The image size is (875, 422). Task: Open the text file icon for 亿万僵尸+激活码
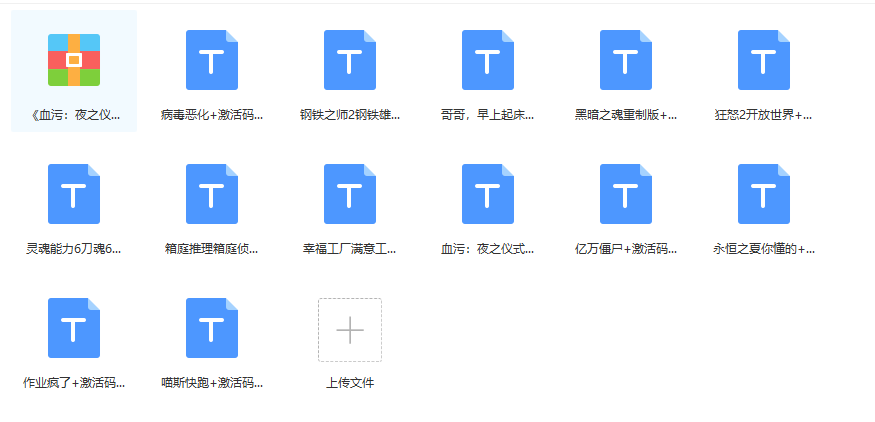click(x=626, y=194)
